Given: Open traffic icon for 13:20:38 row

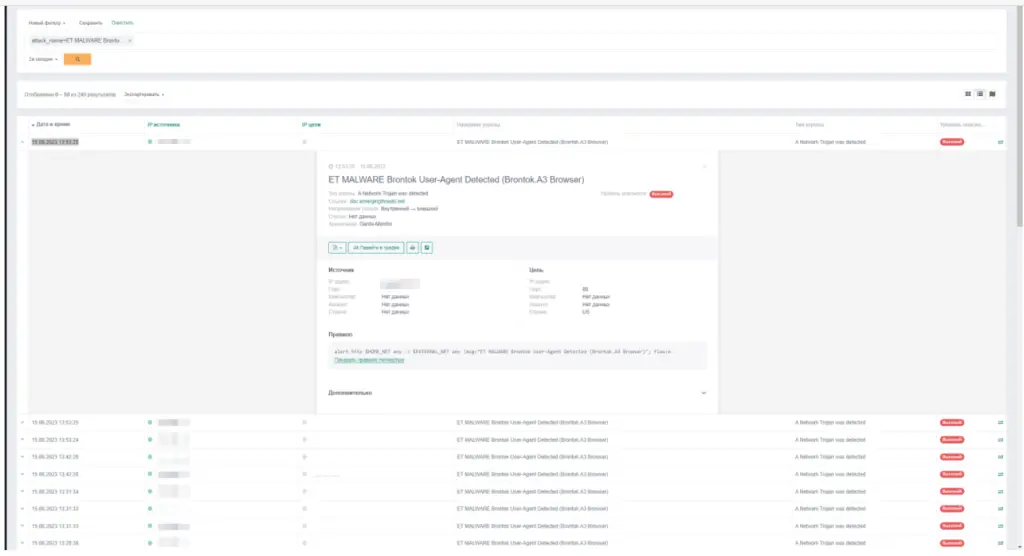Looking at the screenshot, I should click(x=1000, y=543).
